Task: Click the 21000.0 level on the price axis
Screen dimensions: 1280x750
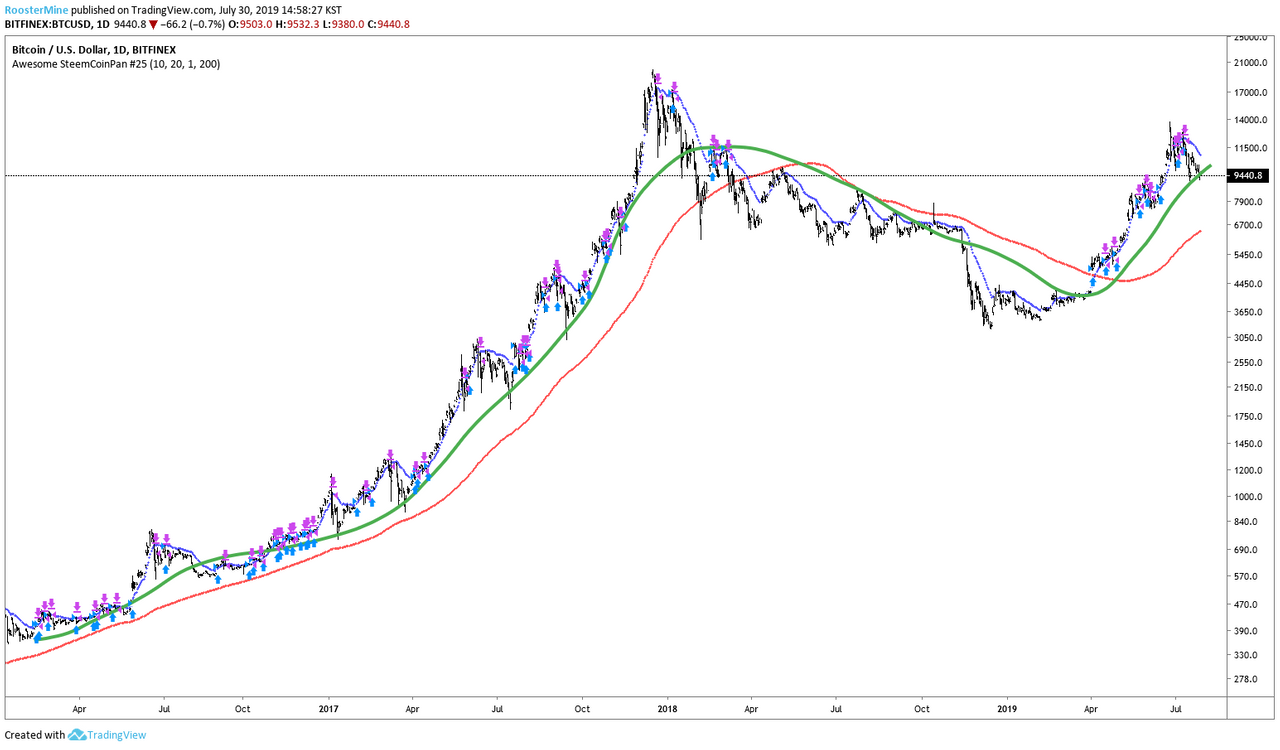Action: coord(1252,63)
